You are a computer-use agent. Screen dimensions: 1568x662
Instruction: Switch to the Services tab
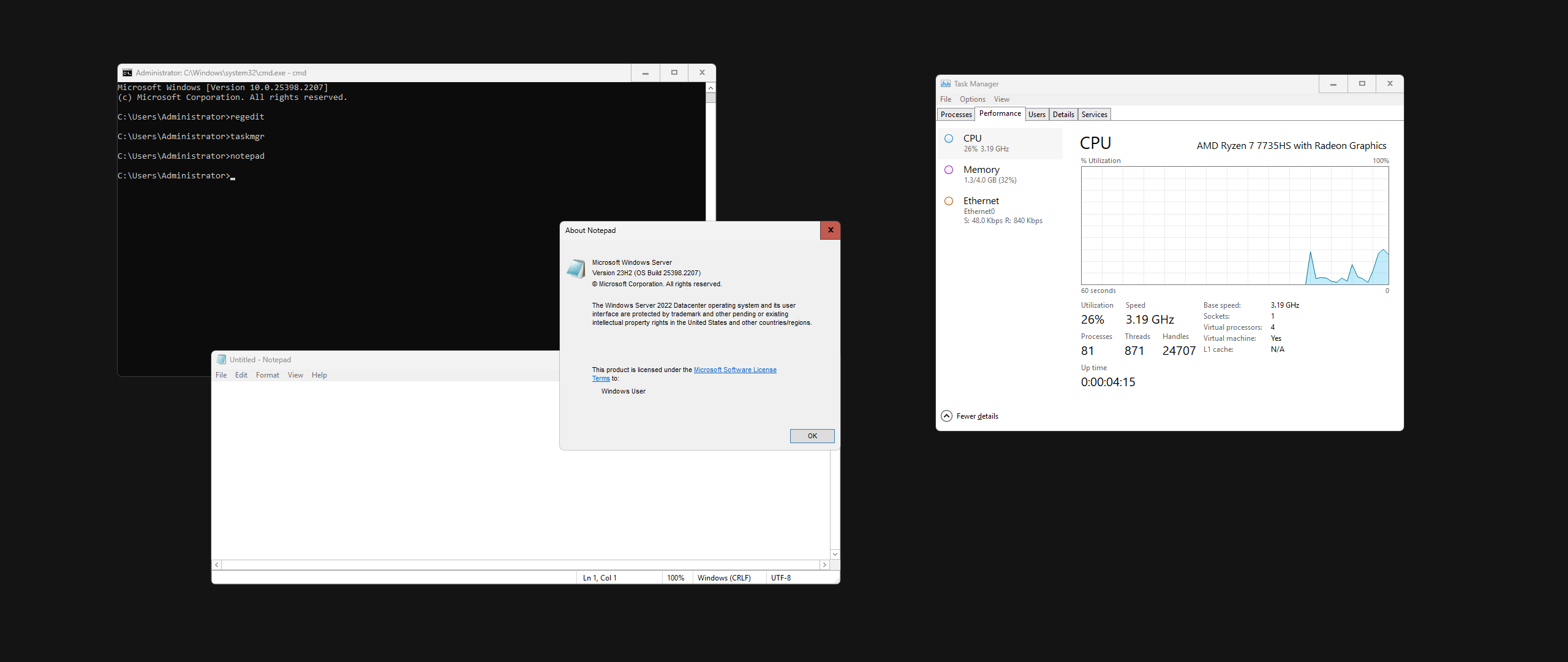point(1094,115)
